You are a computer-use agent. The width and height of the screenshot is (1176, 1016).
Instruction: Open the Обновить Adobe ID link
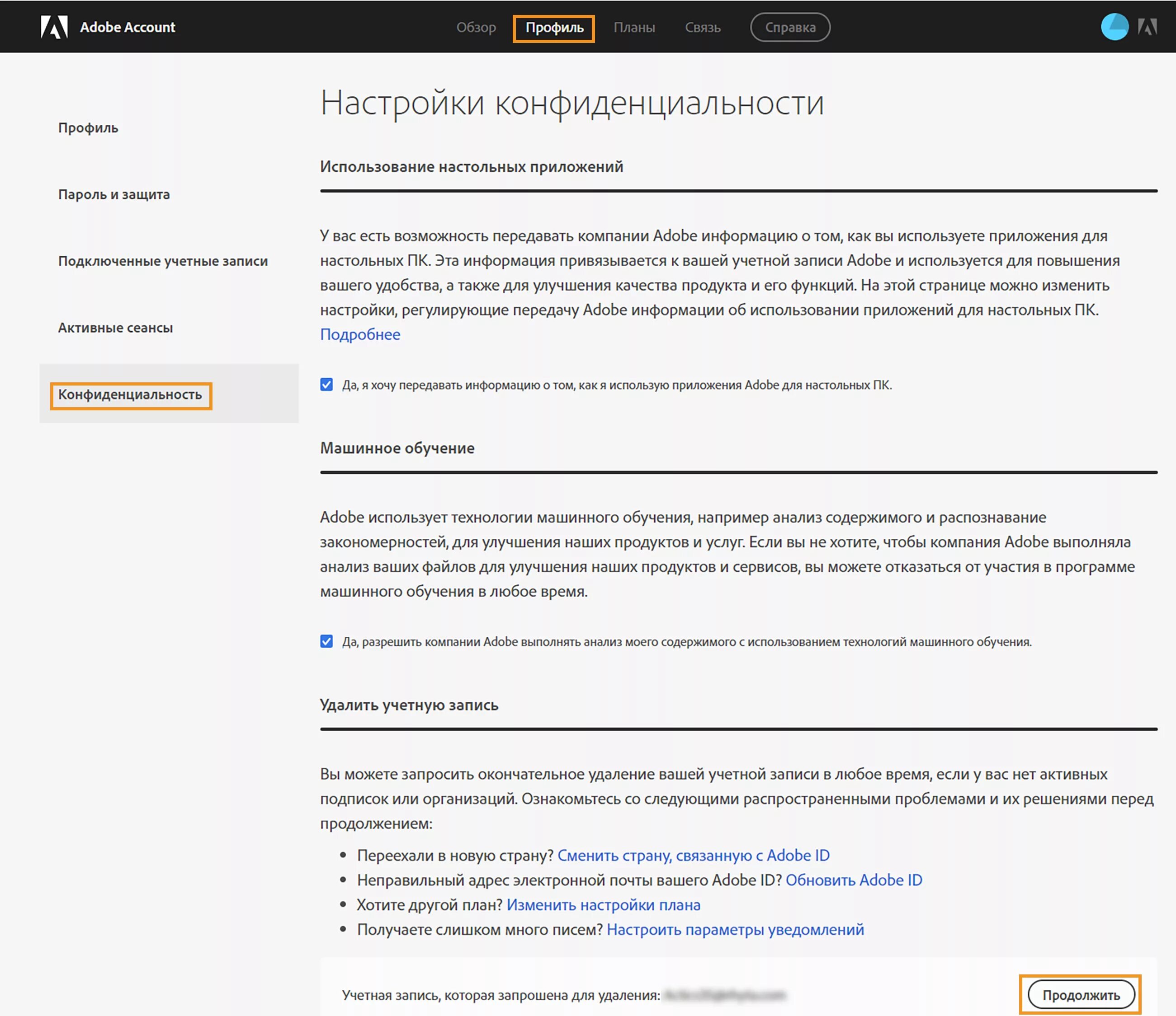coord(854,880)
